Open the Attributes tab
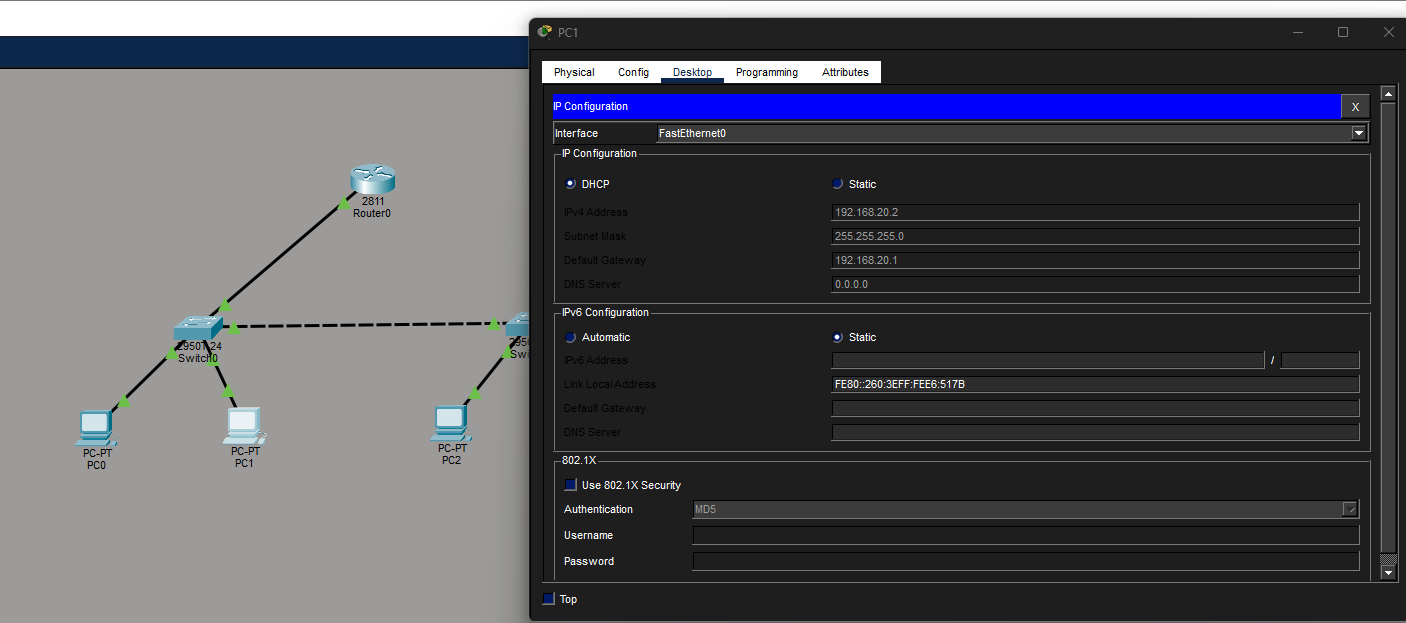Viewport: 1406px width, 623px height. click(x=845, y=72)
